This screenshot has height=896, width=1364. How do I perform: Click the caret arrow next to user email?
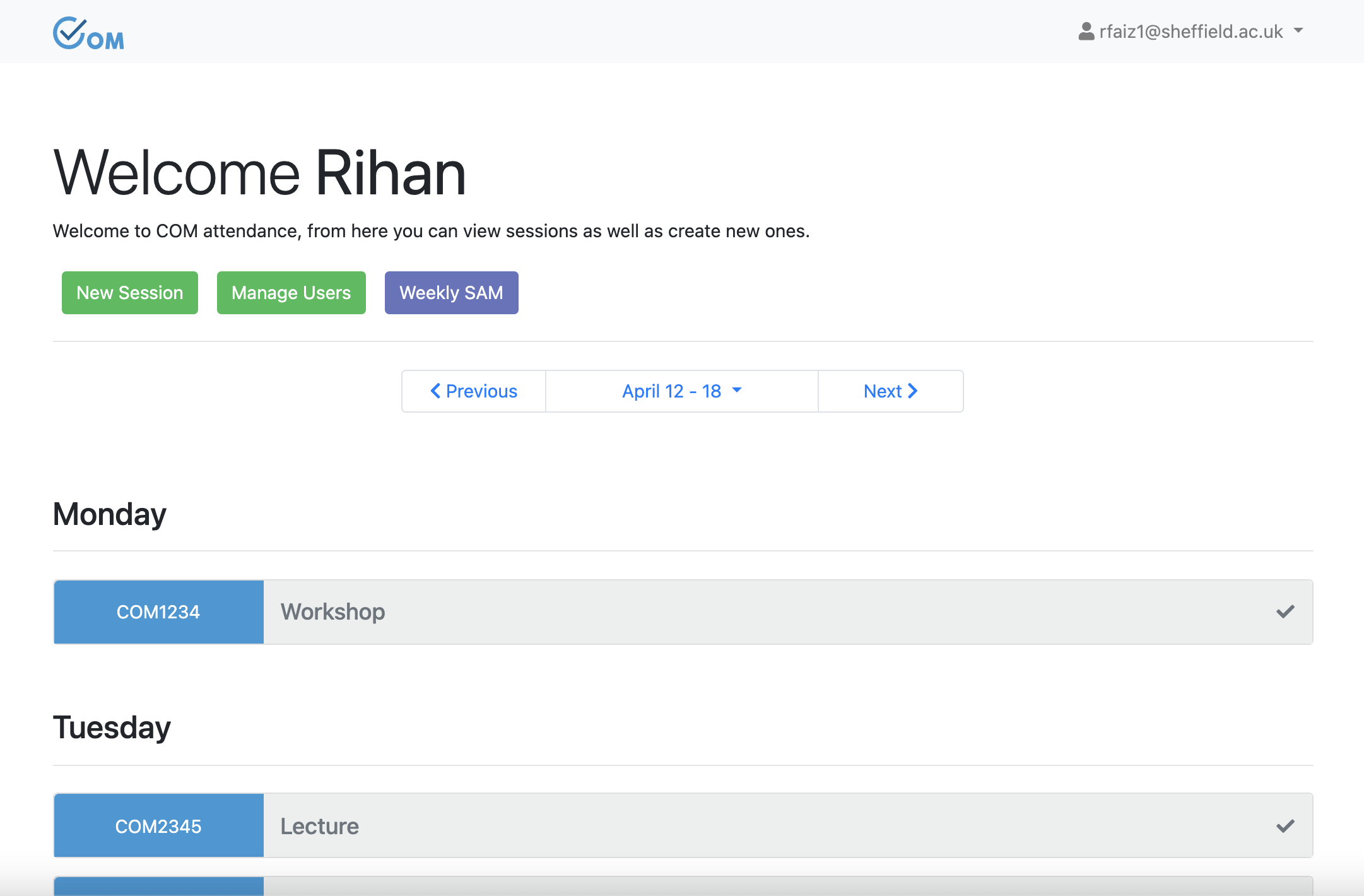1298,30
